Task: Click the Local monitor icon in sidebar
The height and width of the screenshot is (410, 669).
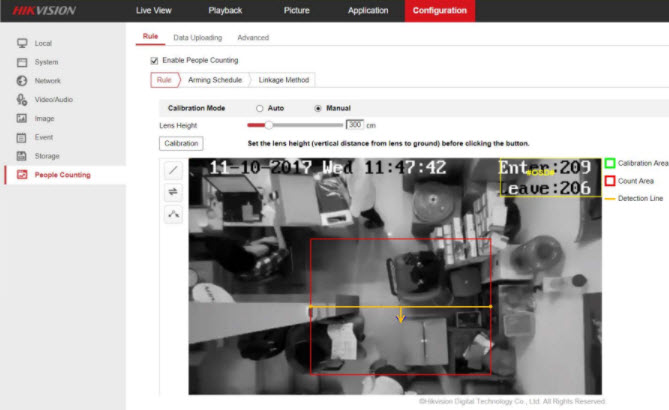Action: click(x=22, y=44)
